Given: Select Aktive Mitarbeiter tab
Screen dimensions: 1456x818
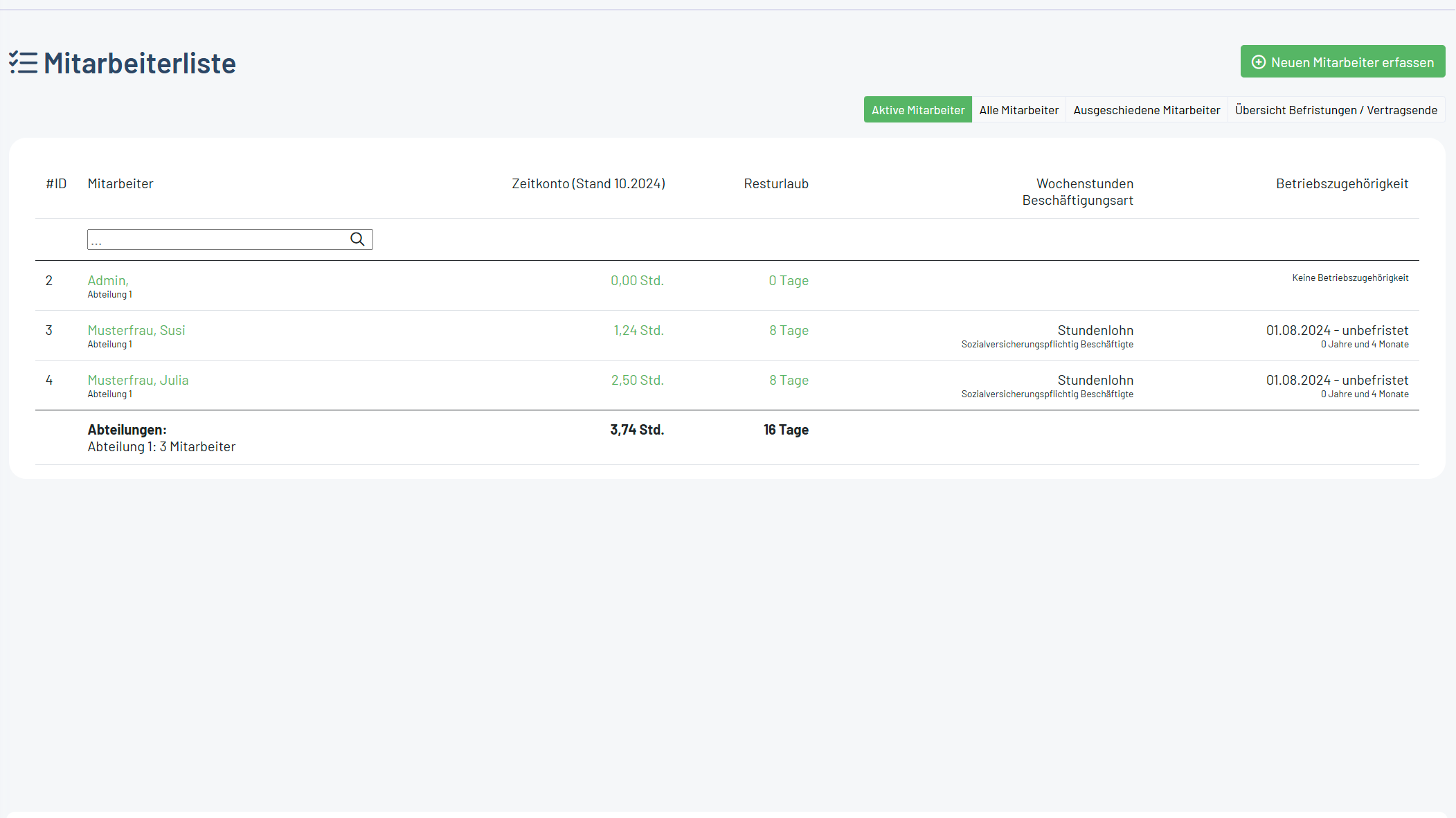Looking at the screenshot, I should pos(917,110).
